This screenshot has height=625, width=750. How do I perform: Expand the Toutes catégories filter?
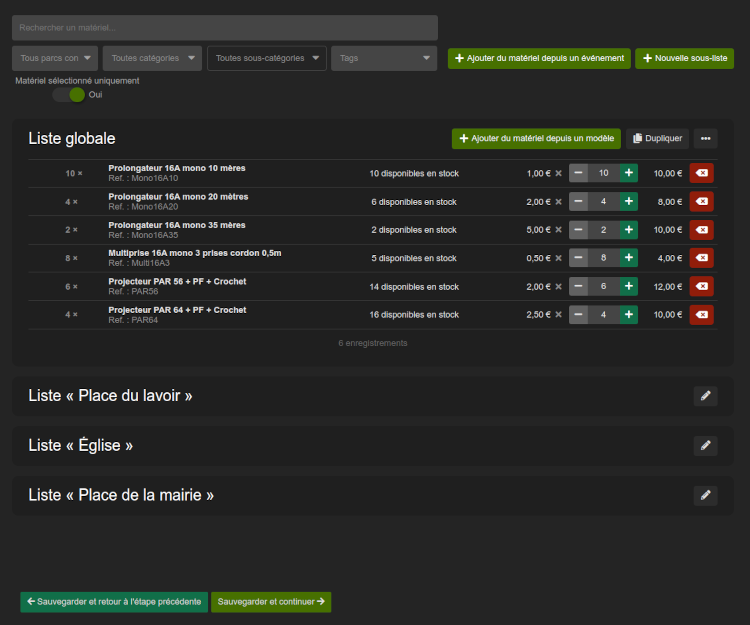point(152,58)
